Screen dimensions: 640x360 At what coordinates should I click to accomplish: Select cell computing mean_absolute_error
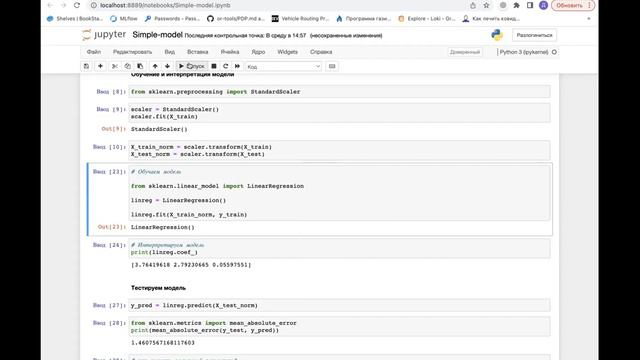(339, 327)
